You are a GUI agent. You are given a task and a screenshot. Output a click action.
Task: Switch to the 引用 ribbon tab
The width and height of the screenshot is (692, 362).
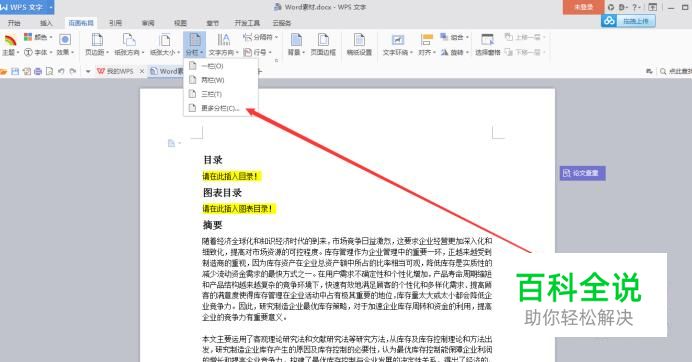(x=115, y=23)
